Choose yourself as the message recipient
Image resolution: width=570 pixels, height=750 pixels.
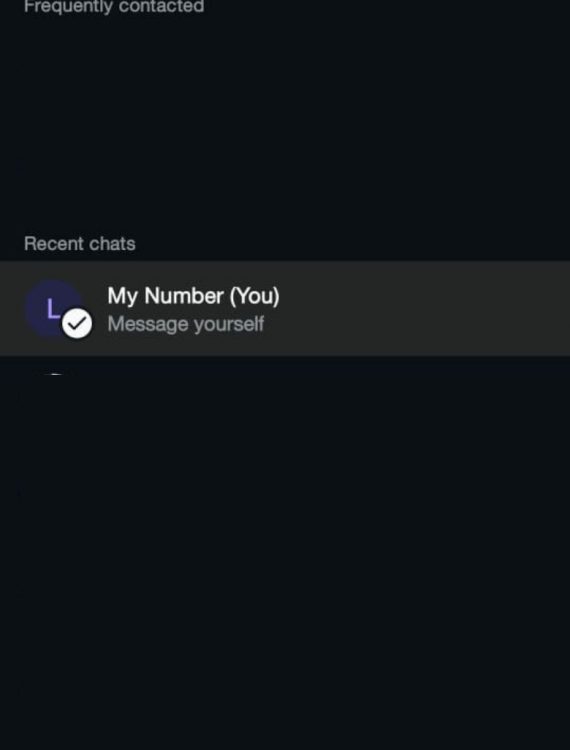(285, 309)
